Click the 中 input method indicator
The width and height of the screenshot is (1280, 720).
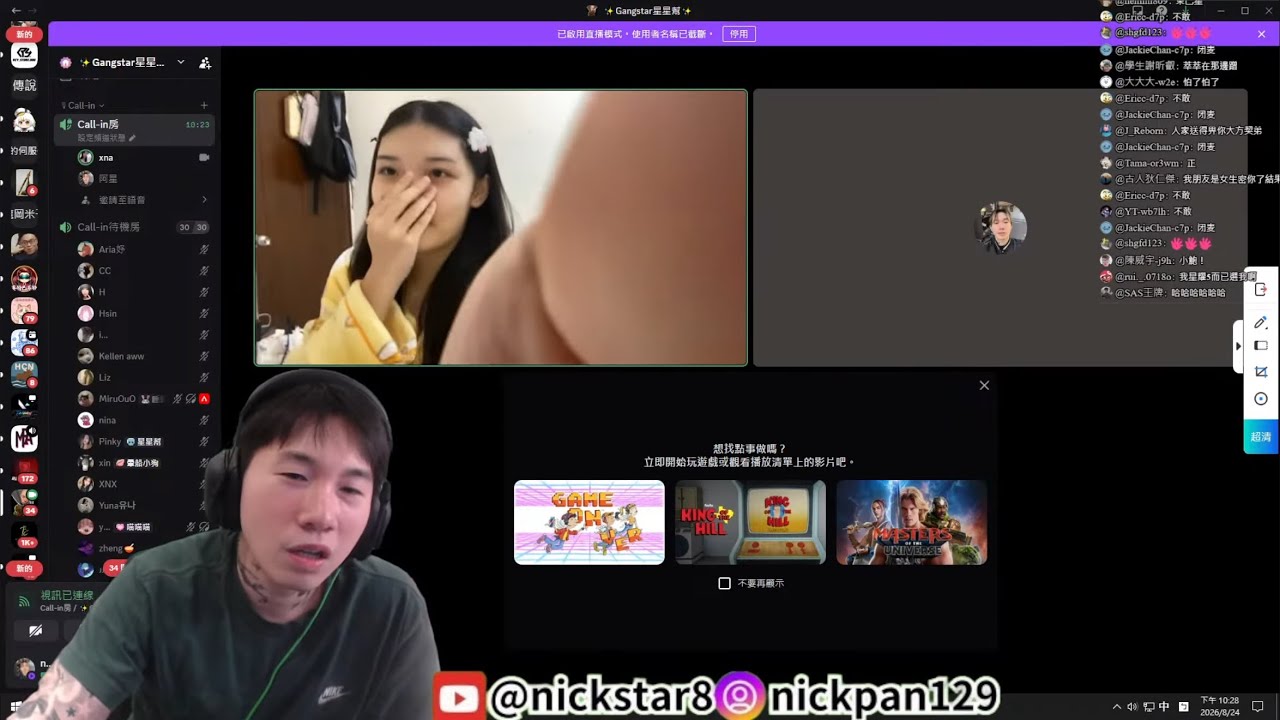coord(1164,707)
